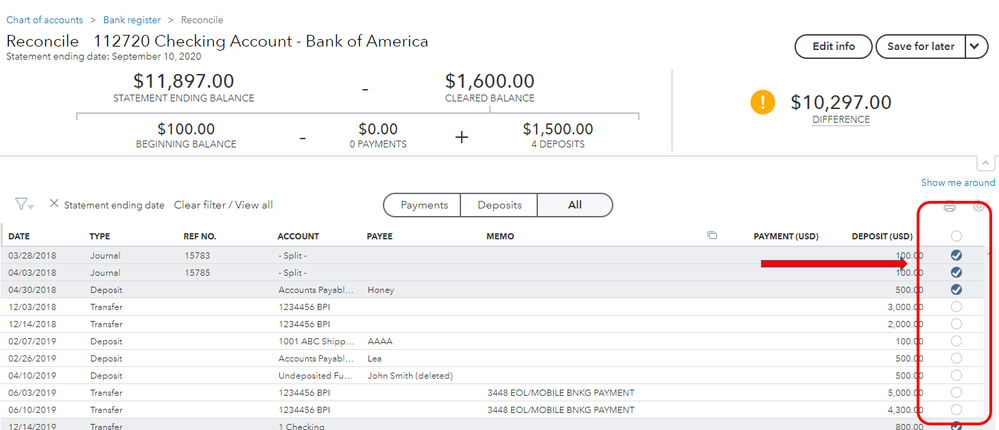Collapse the summary panel with the up chevron
This screenshot has height=430, width=999.
click(x=985, y=162)
